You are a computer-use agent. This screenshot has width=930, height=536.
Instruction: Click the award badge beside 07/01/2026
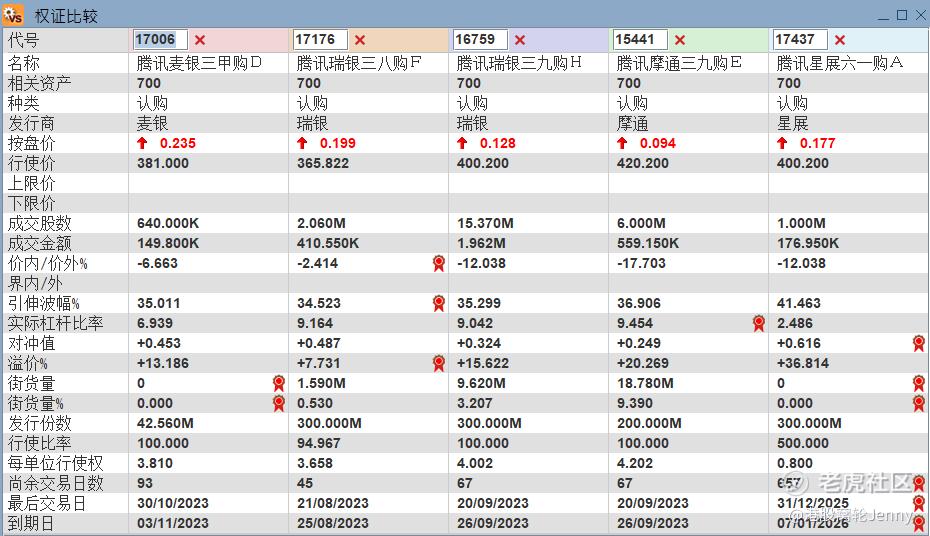pyautogui.click(x=919, y=524)
